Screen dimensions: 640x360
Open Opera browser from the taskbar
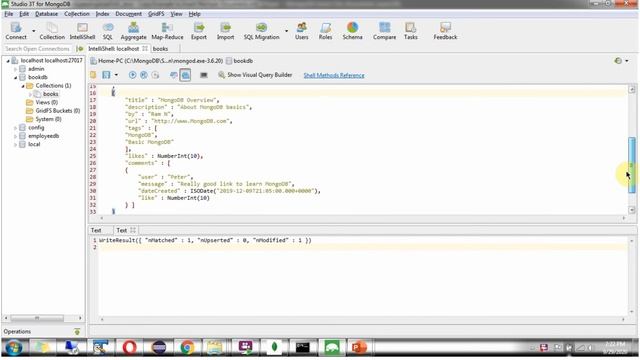(x=129, y=347)
